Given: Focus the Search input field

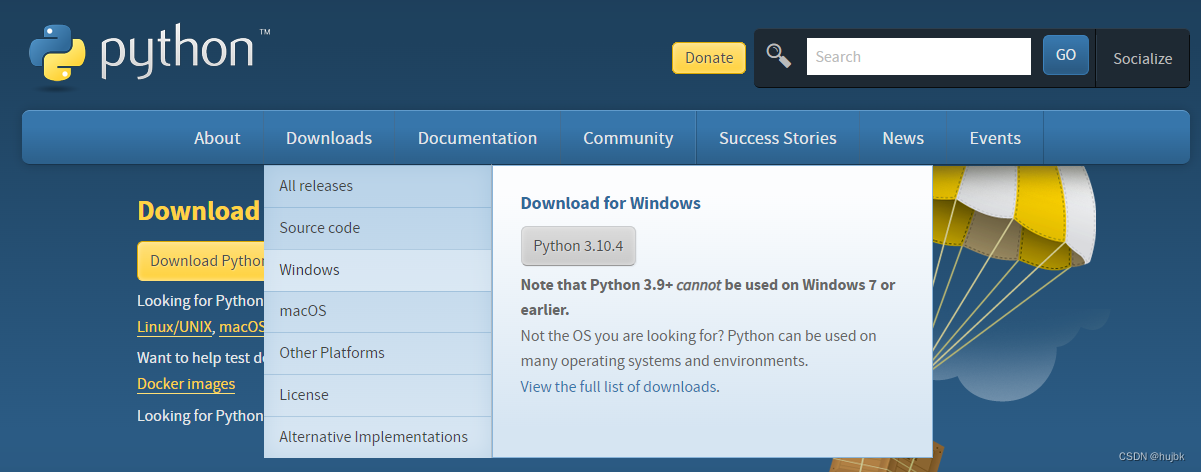Looking at the screenshot, I should tap(918, 57).
